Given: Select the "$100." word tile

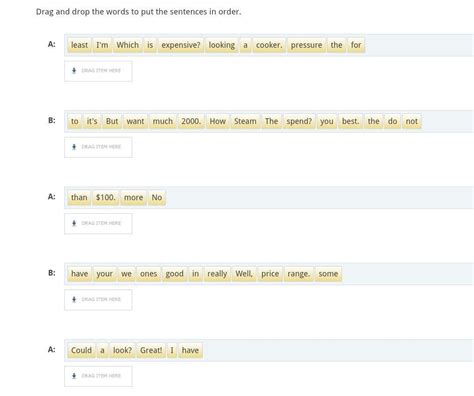Looking at the screenshot, I should pos(105,197).
